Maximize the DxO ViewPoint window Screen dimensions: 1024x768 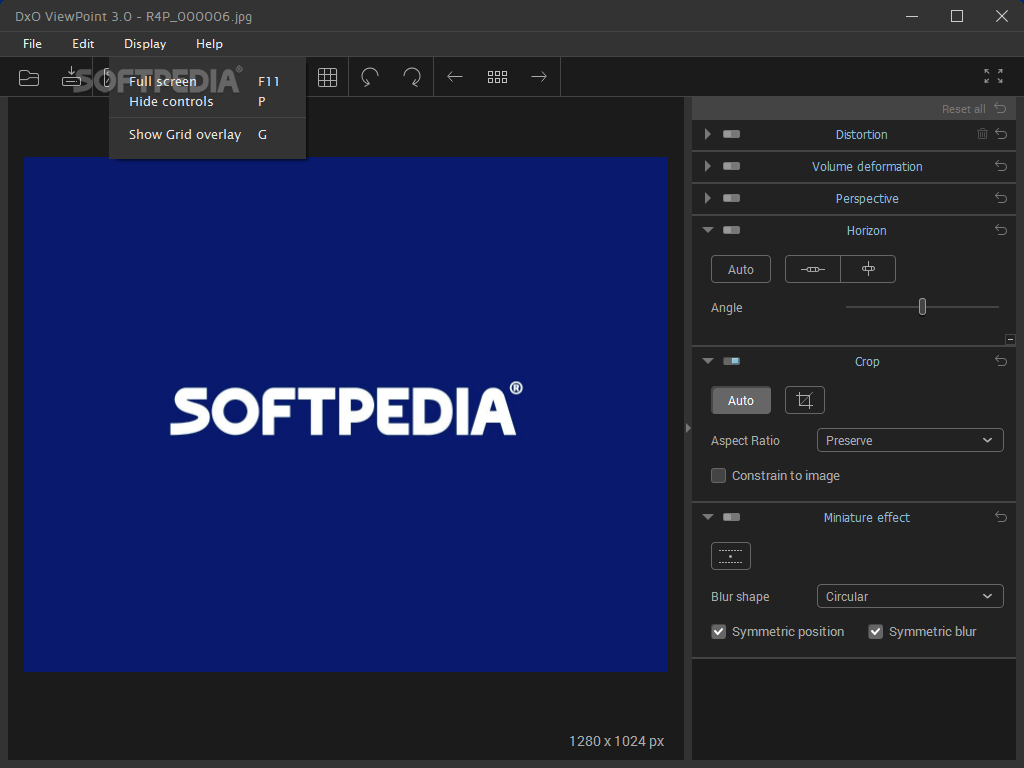point(957,16)
